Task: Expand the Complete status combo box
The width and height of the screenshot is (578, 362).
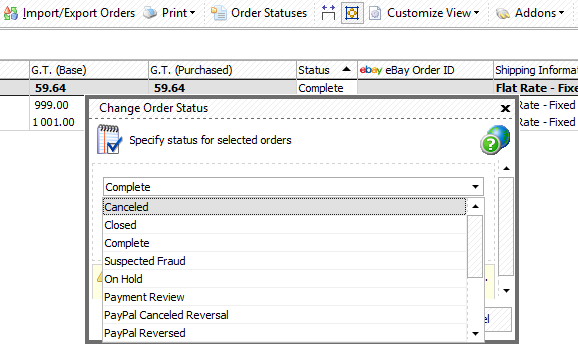Action: [293, 187]
